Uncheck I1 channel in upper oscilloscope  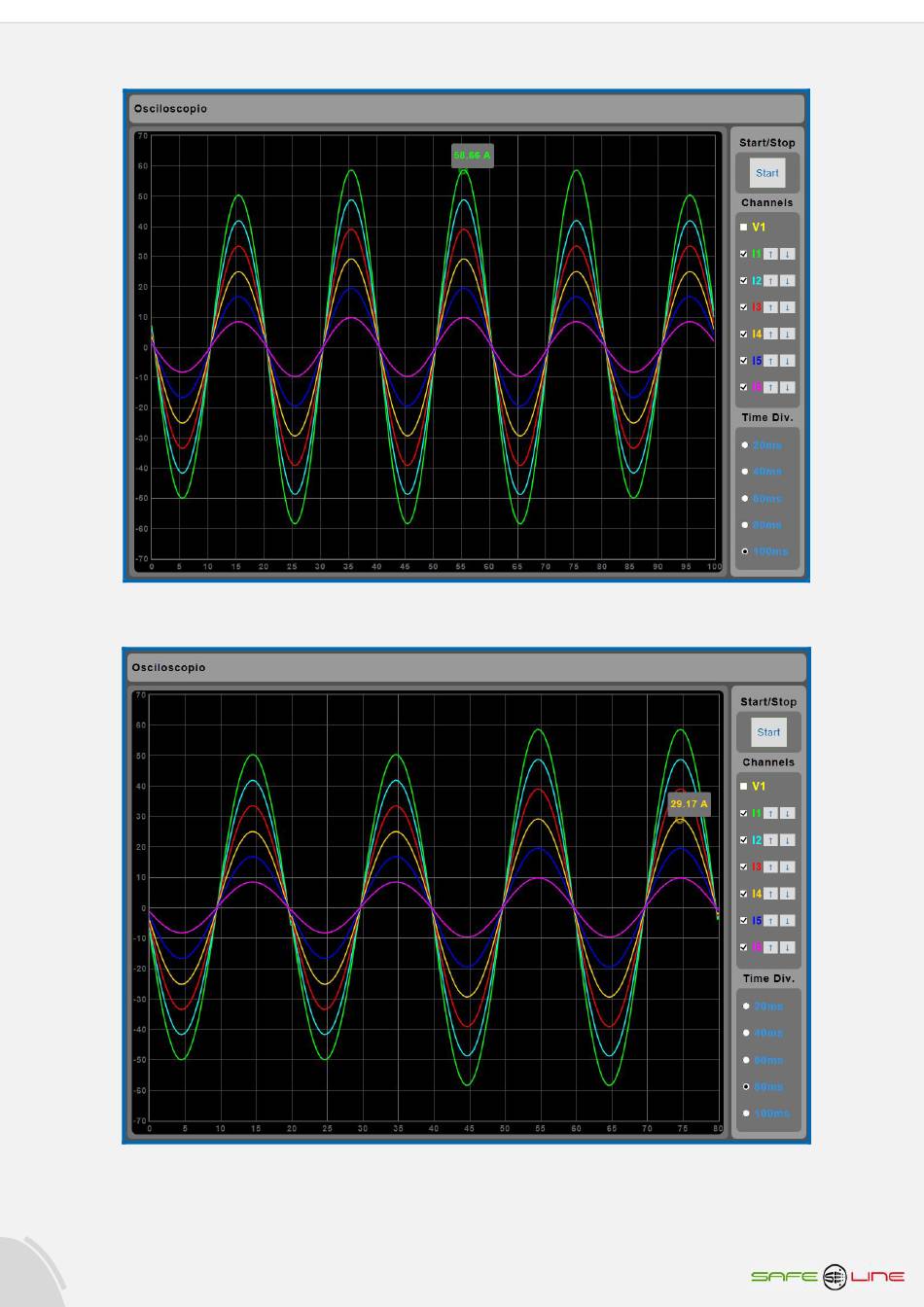pos(744,254)
